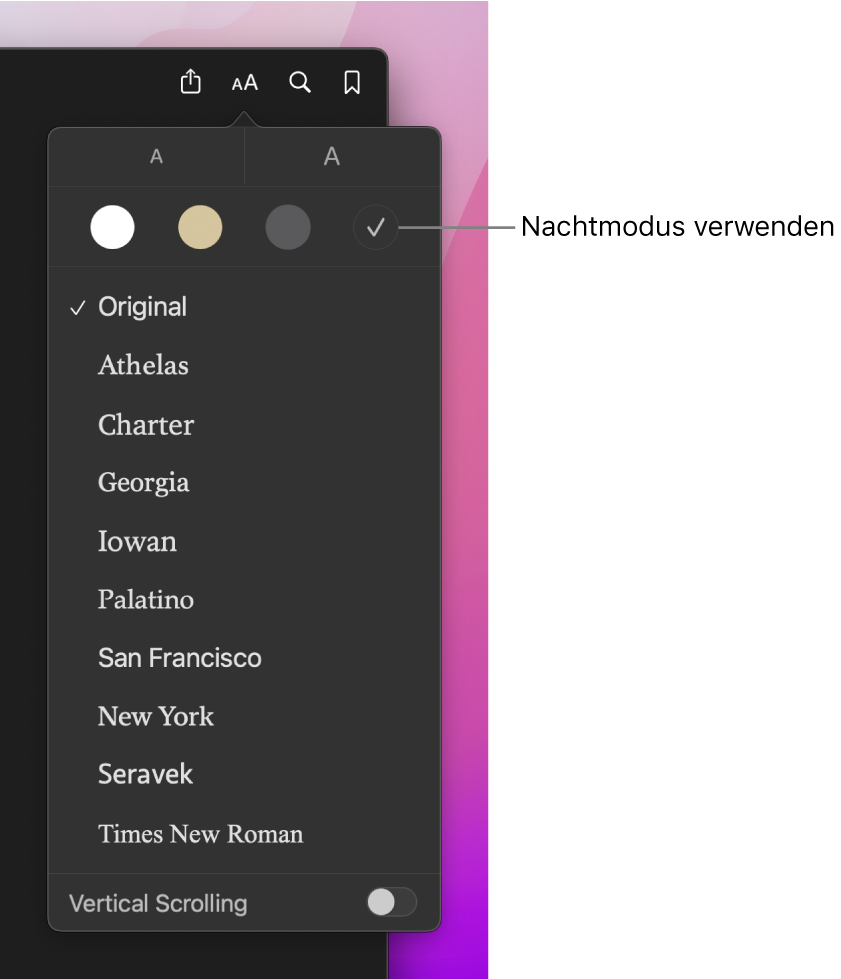
Task: Add a bookmark with the bookmark icon
Action: pyautogui.click(x=352, y=82)
